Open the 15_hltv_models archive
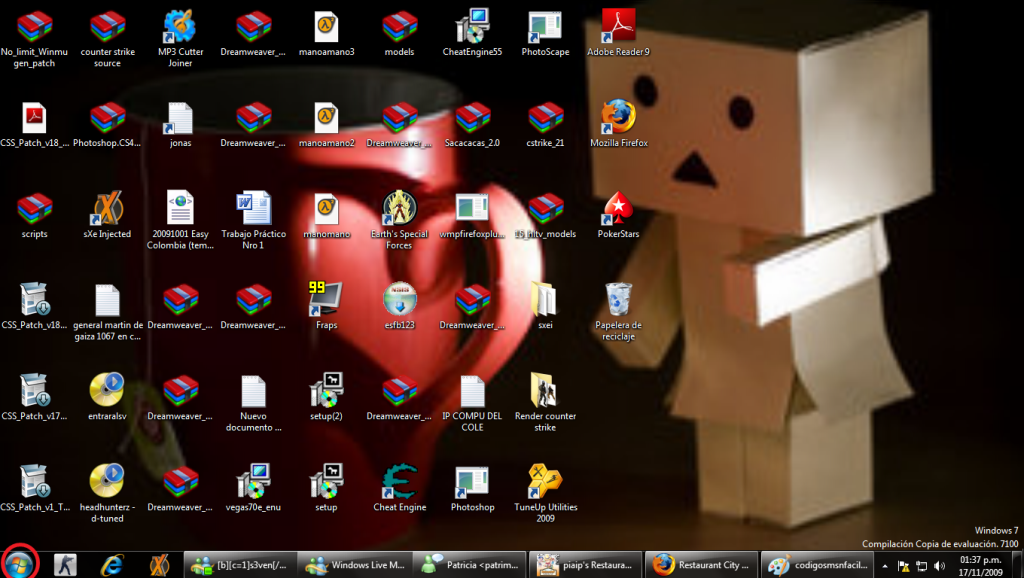The image size is (1024, 578). click(x=545, y=209)
